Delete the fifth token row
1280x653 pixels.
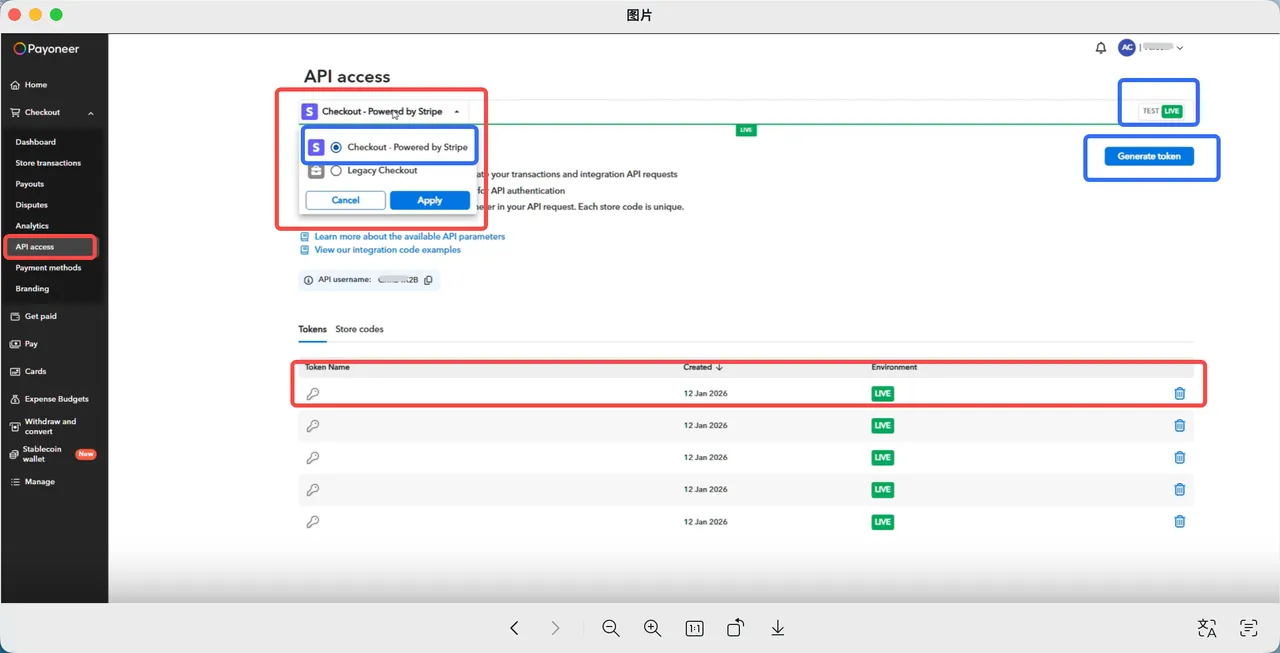click(x=1179, y=522)
